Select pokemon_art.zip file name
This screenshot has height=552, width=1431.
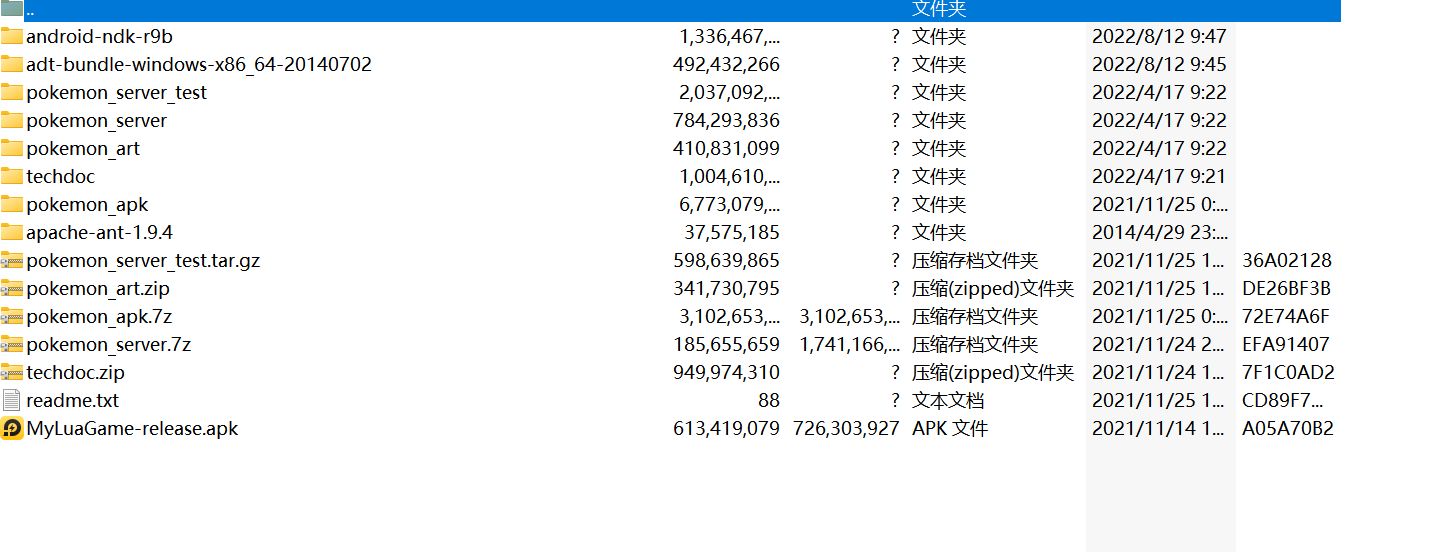pos(98,289)
